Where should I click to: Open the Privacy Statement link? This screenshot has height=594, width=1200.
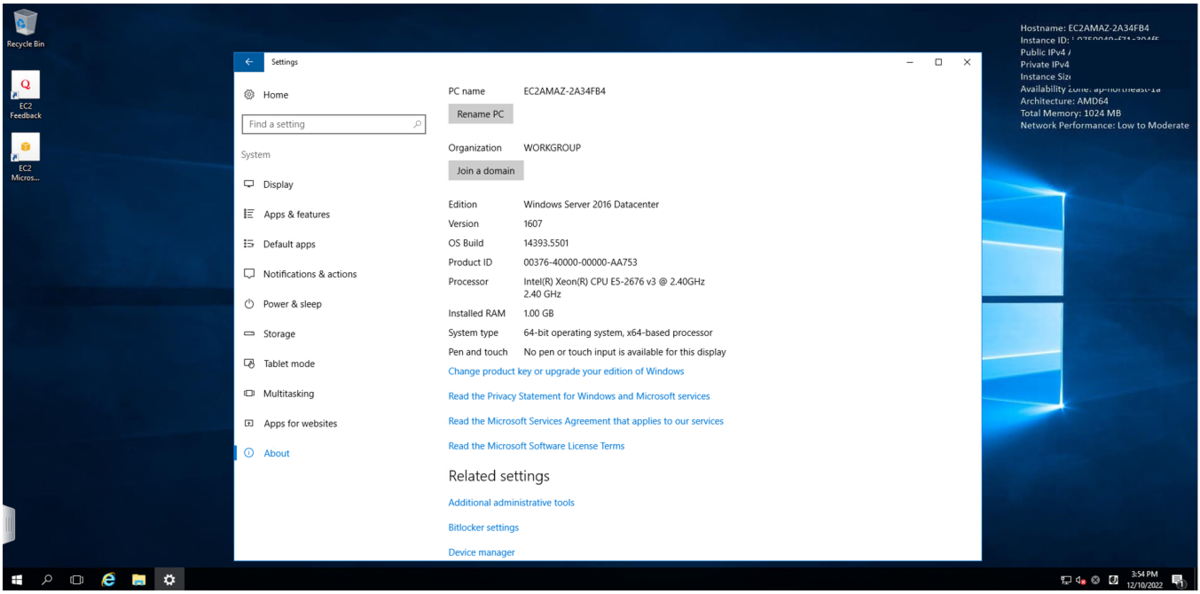579,396
